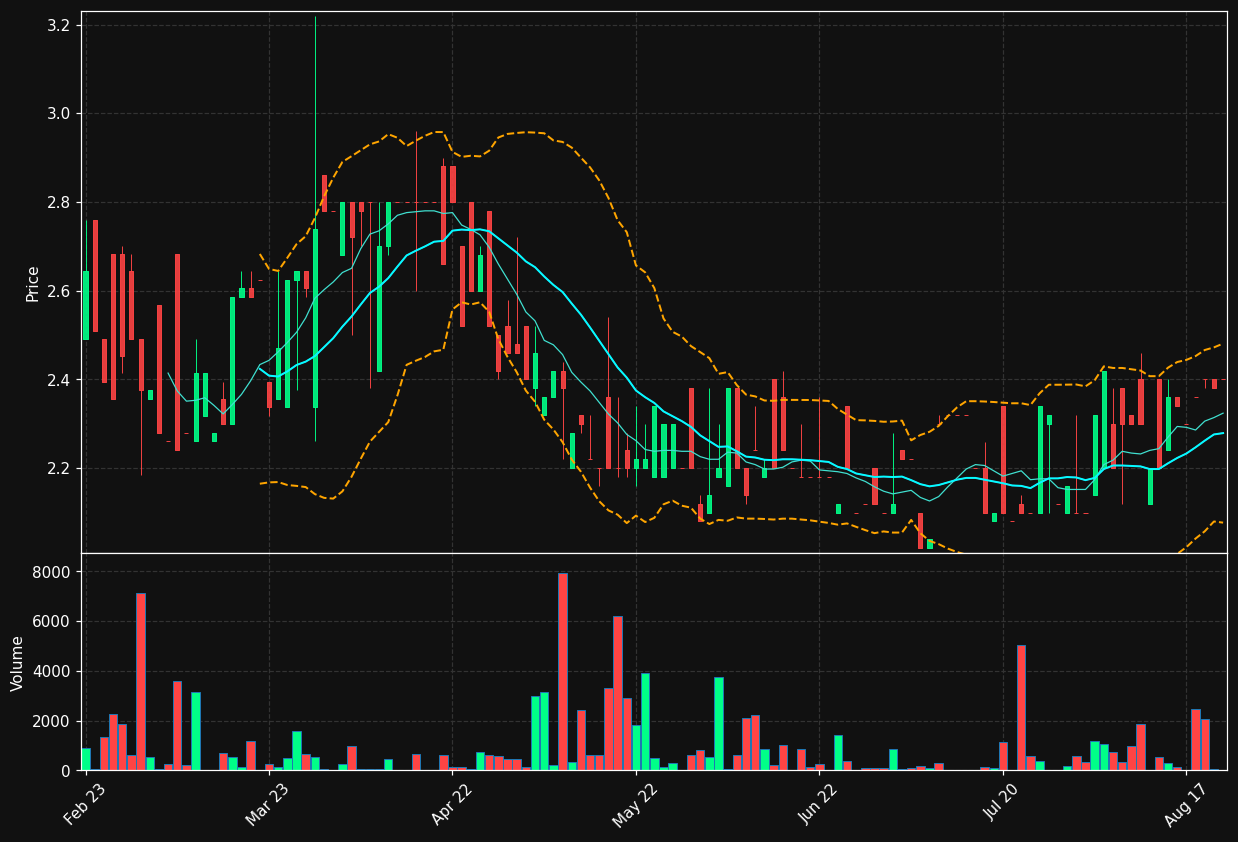Click the 'May 22' date label

tap(634, 804)
